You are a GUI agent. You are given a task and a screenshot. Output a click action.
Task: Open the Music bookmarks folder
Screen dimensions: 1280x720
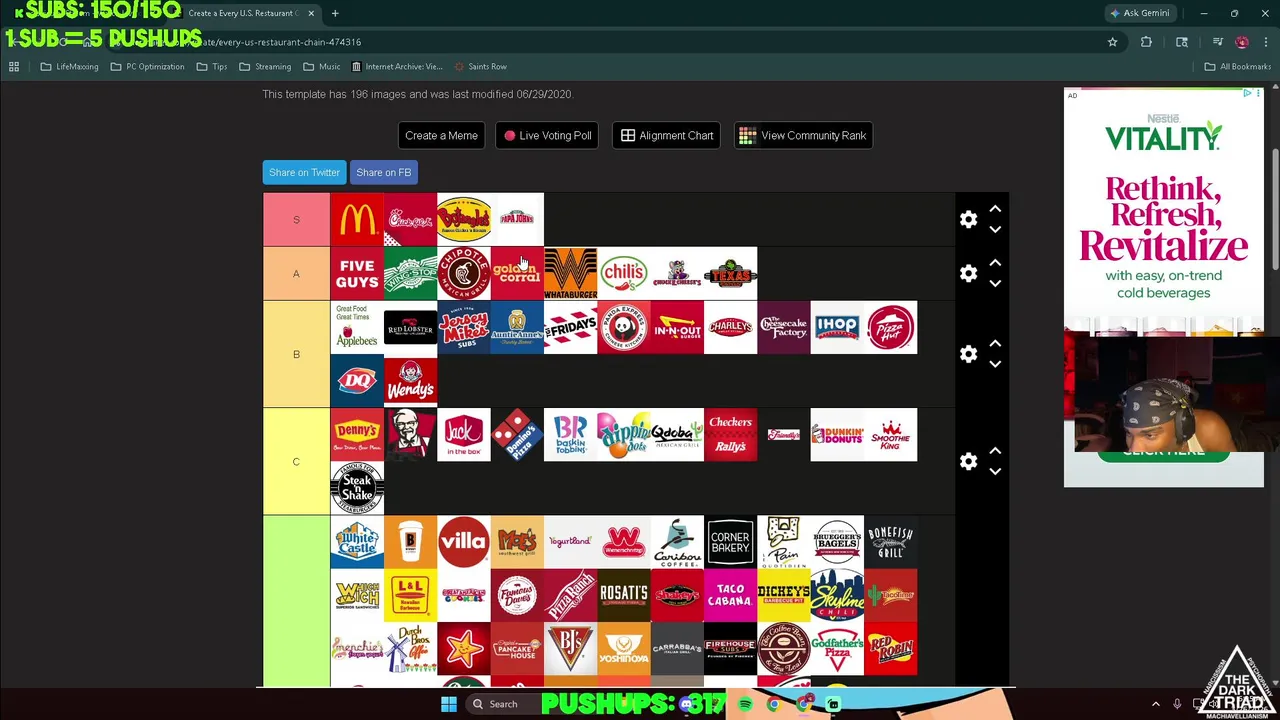pos(322,66)
